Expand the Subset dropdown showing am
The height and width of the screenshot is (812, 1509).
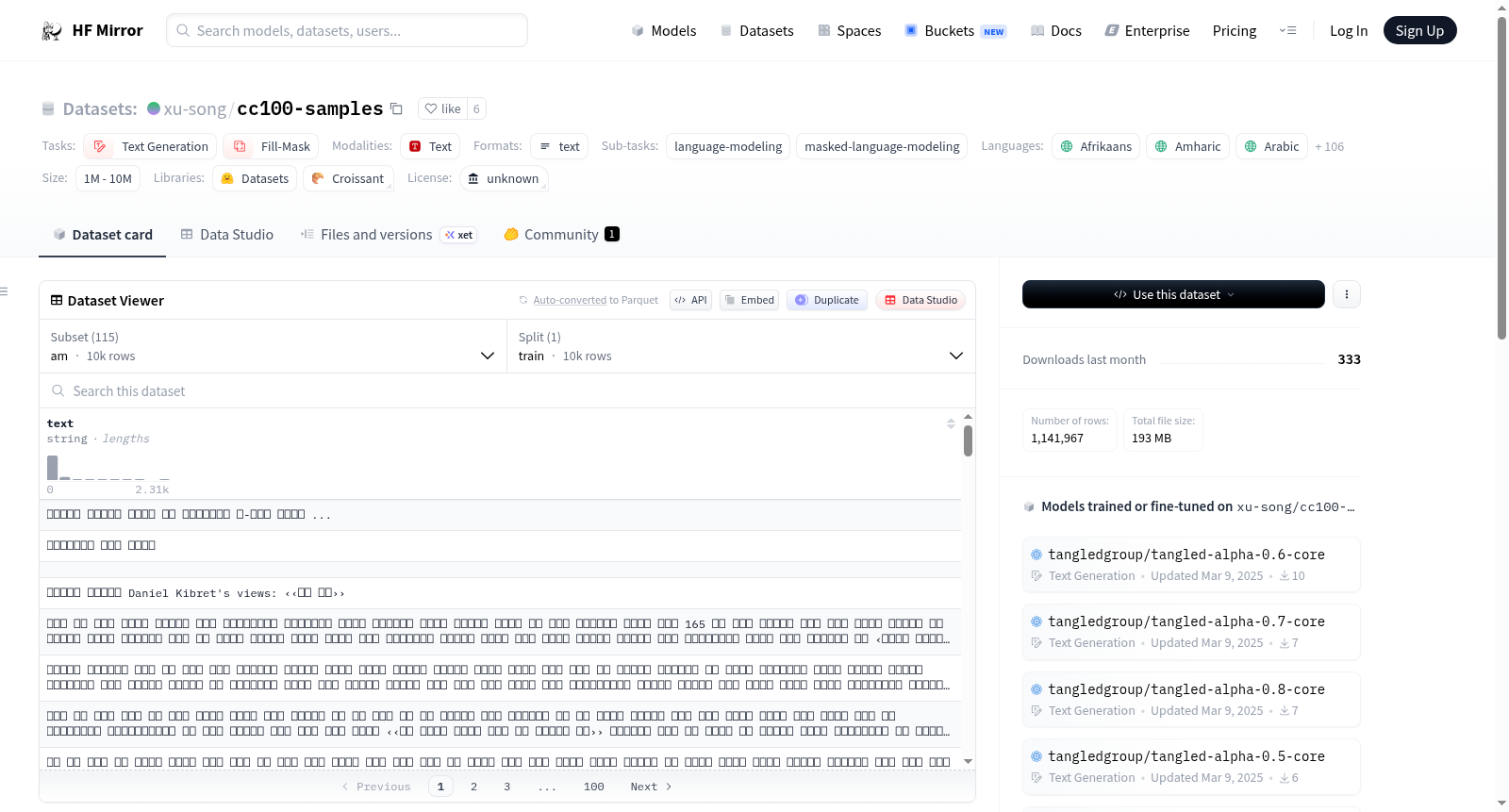274,347
